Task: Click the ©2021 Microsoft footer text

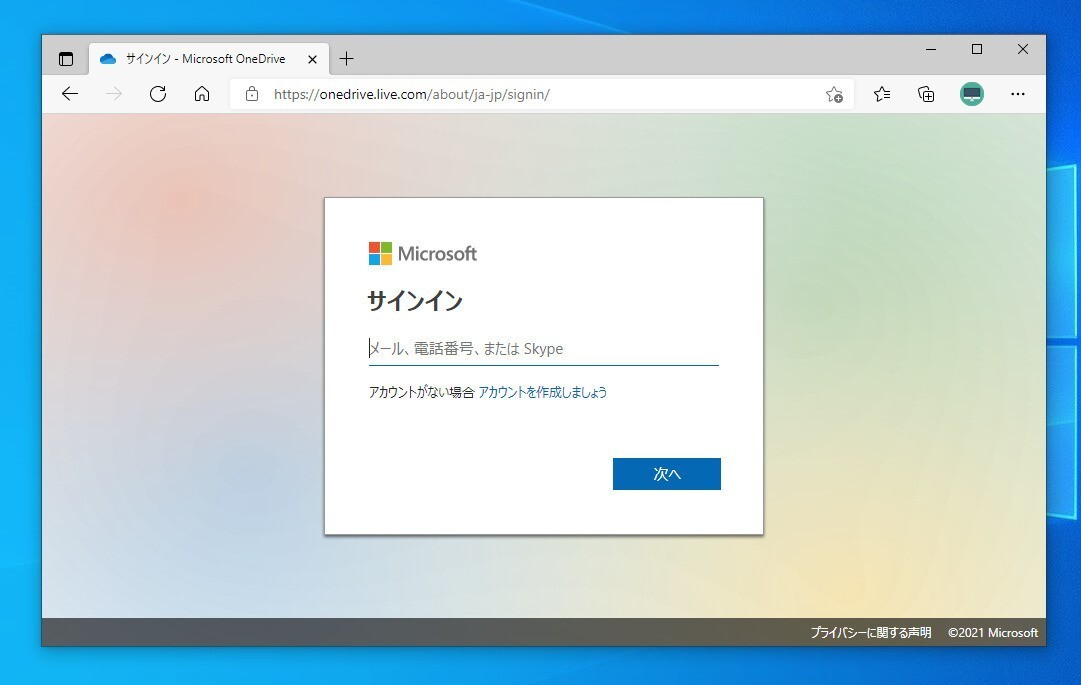Action: pos(993,632)
